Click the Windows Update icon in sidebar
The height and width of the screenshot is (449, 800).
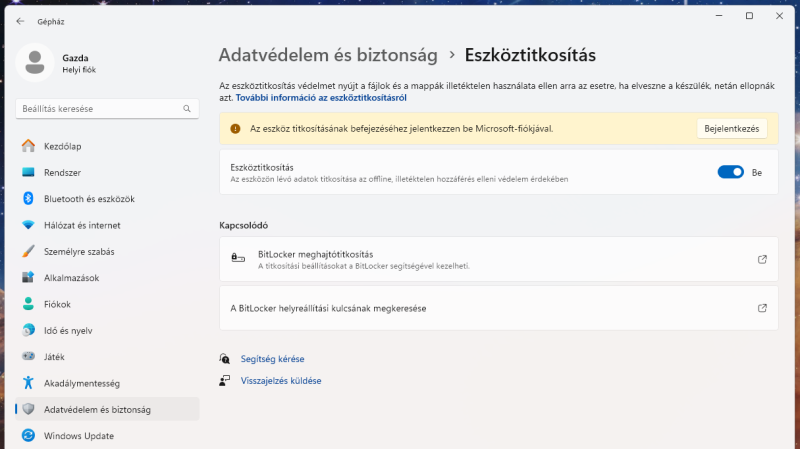coord(29,435)
